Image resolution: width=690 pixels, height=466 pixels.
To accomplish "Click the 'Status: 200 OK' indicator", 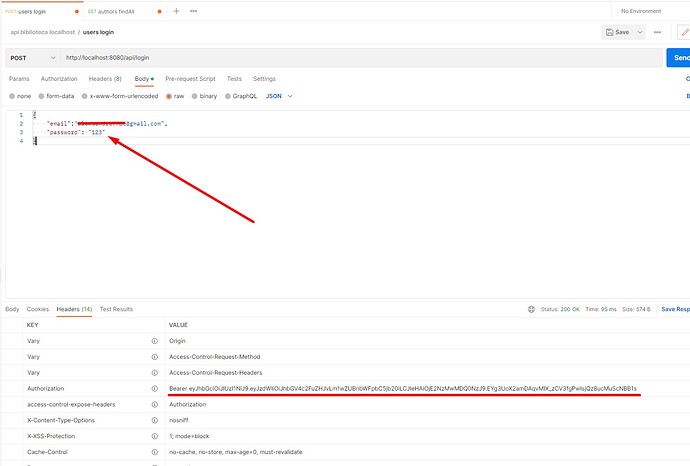I will (560, 309).
